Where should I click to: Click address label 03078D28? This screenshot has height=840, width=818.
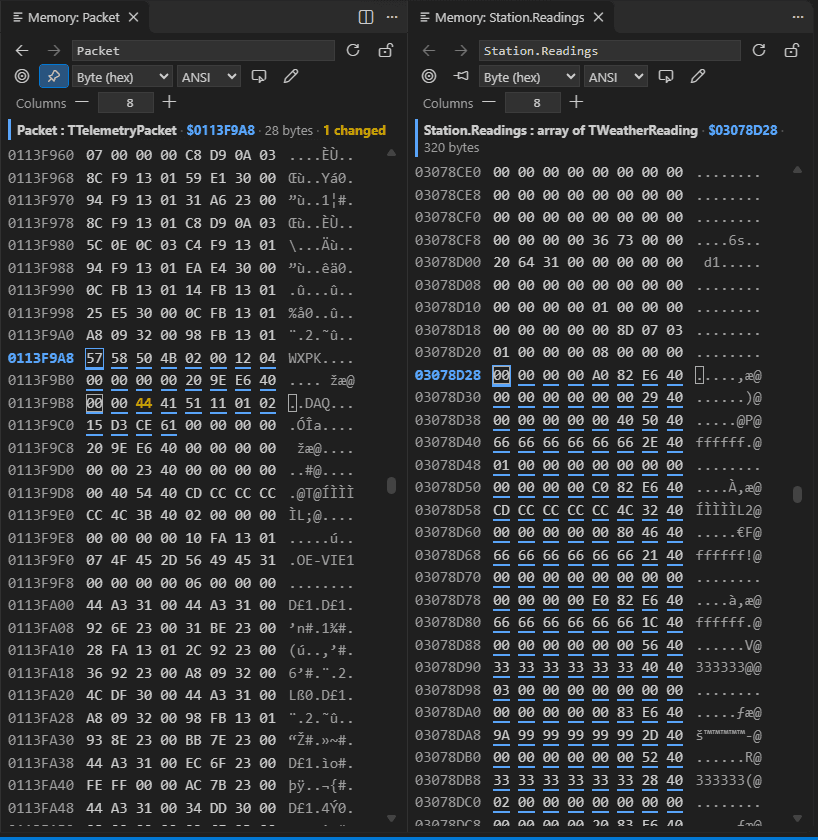pyautogui.click(x=448, y=376)
